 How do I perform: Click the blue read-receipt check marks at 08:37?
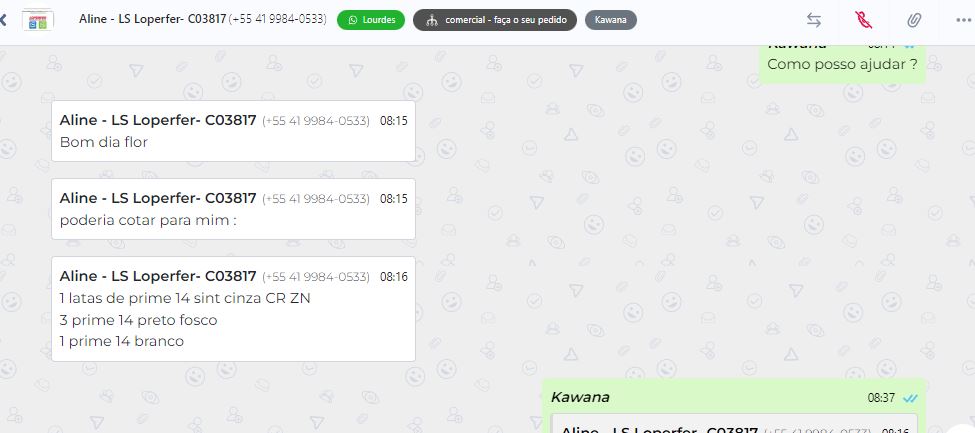[x=910, y=398]
